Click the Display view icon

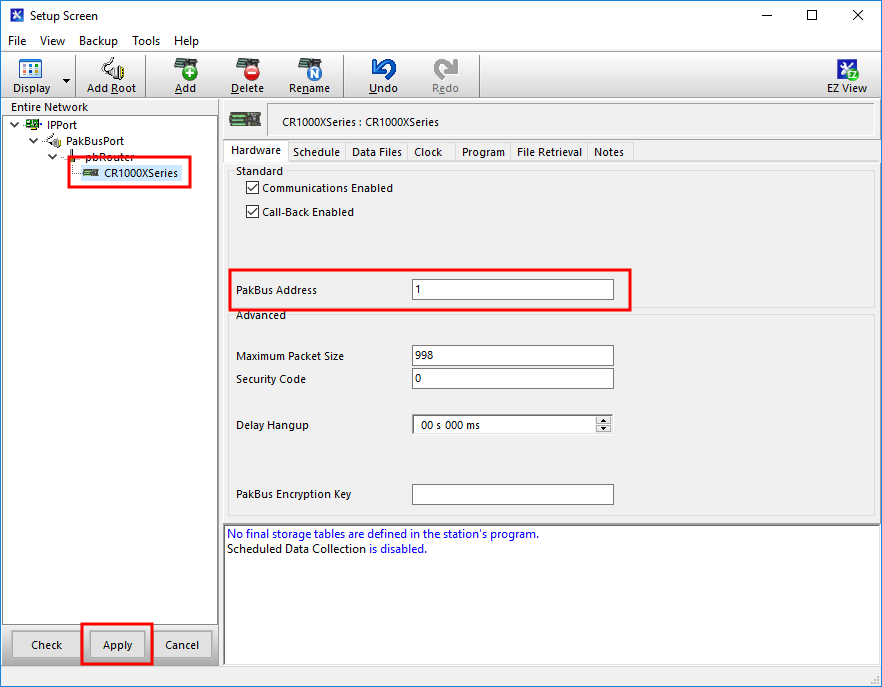click(31, 70)
